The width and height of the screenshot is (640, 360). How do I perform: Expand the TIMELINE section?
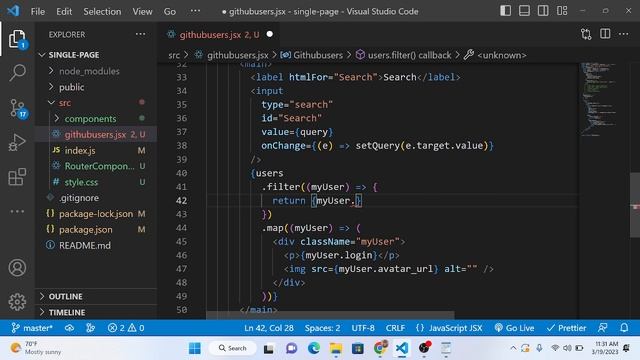point(96,312)
